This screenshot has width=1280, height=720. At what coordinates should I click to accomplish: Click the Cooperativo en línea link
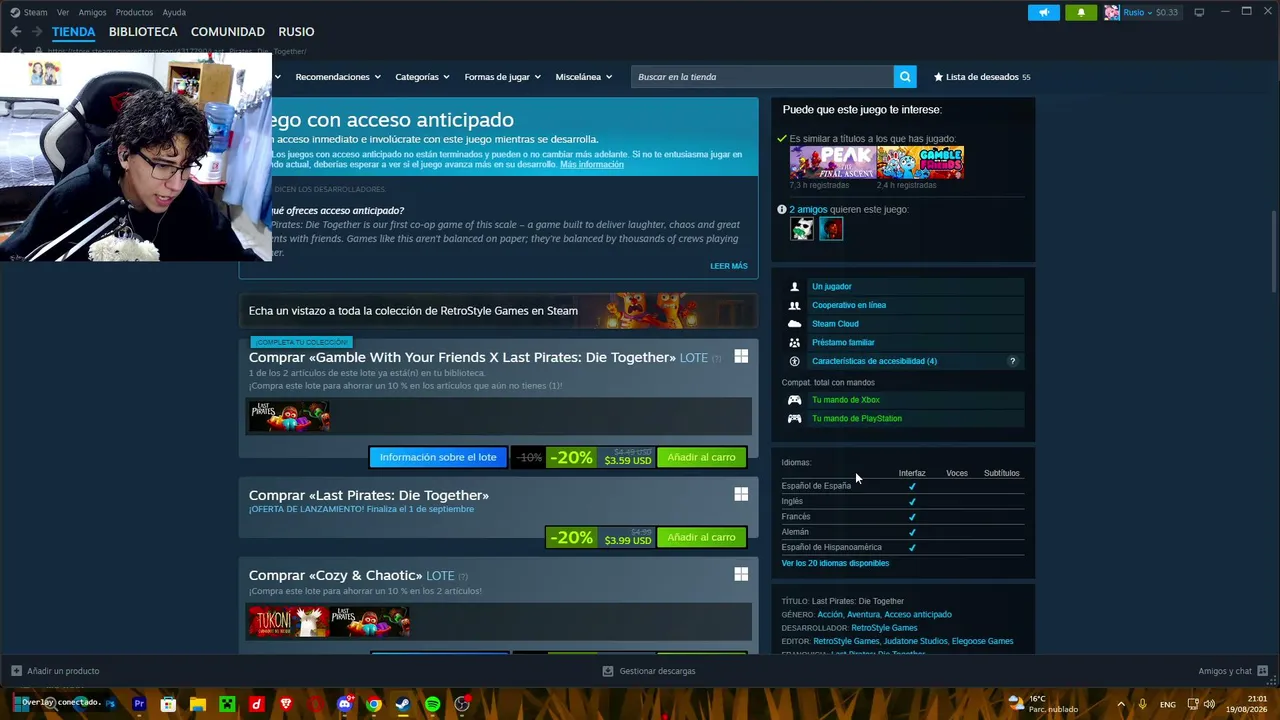click(849, 305)
